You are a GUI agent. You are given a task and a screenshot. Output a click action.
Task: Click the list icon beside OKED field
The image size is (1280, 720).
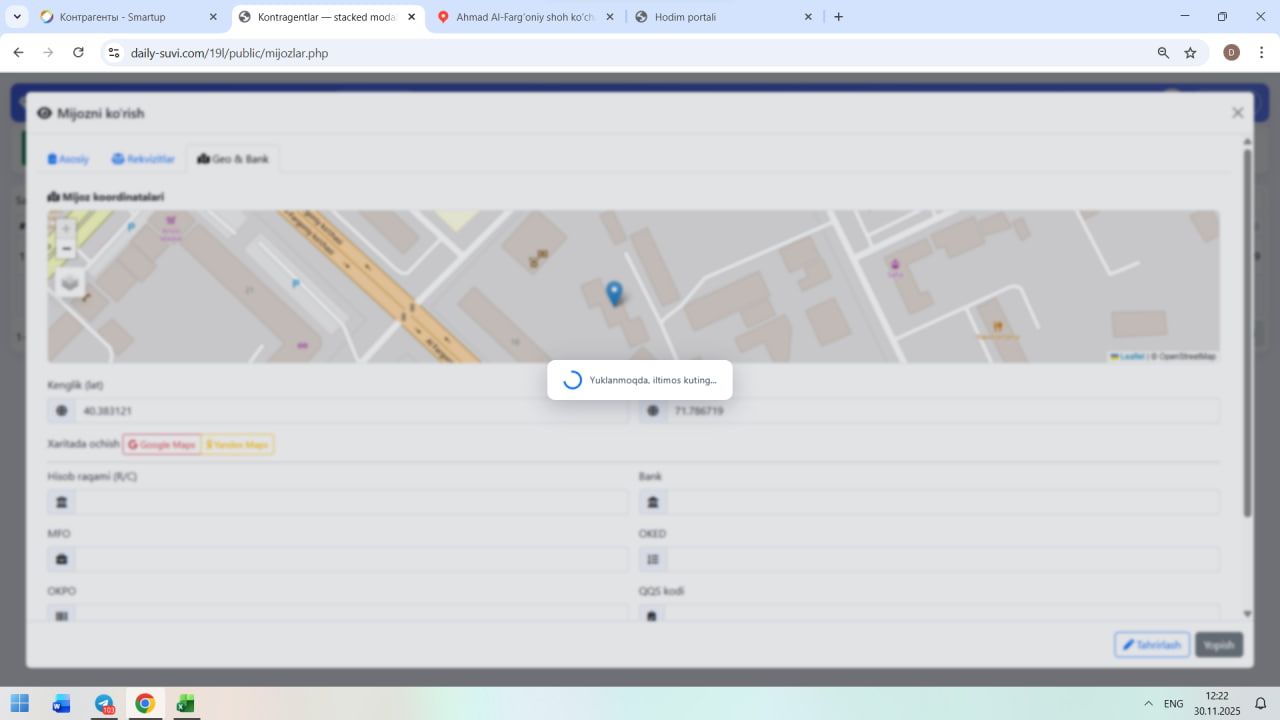tap(653, 559)
